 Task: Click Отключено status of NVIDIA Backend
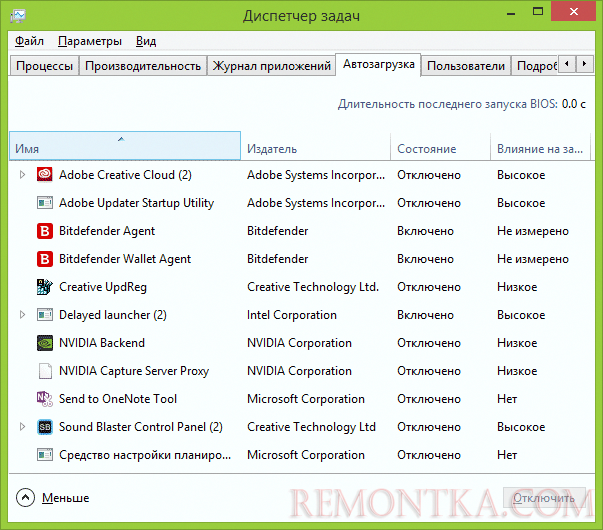coord(429,343)
